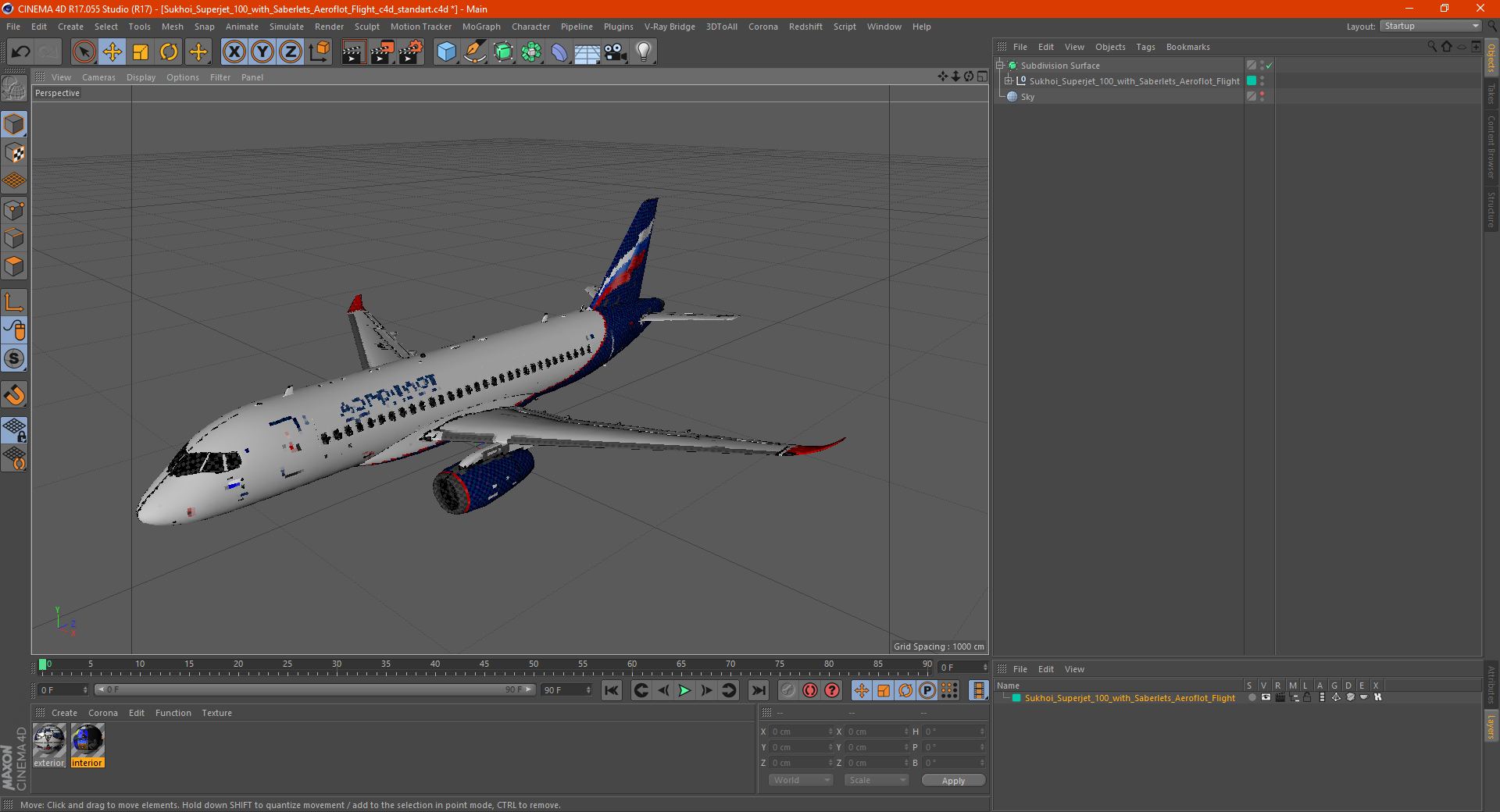This screenshot has height=812, width=1500.
Task: Go to start of animation
Action: click(612, 690)
